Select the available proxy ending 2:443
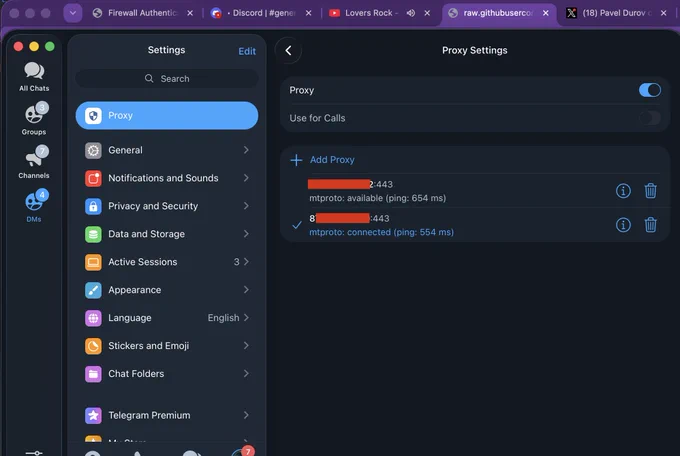 click(x=475, y=191)
